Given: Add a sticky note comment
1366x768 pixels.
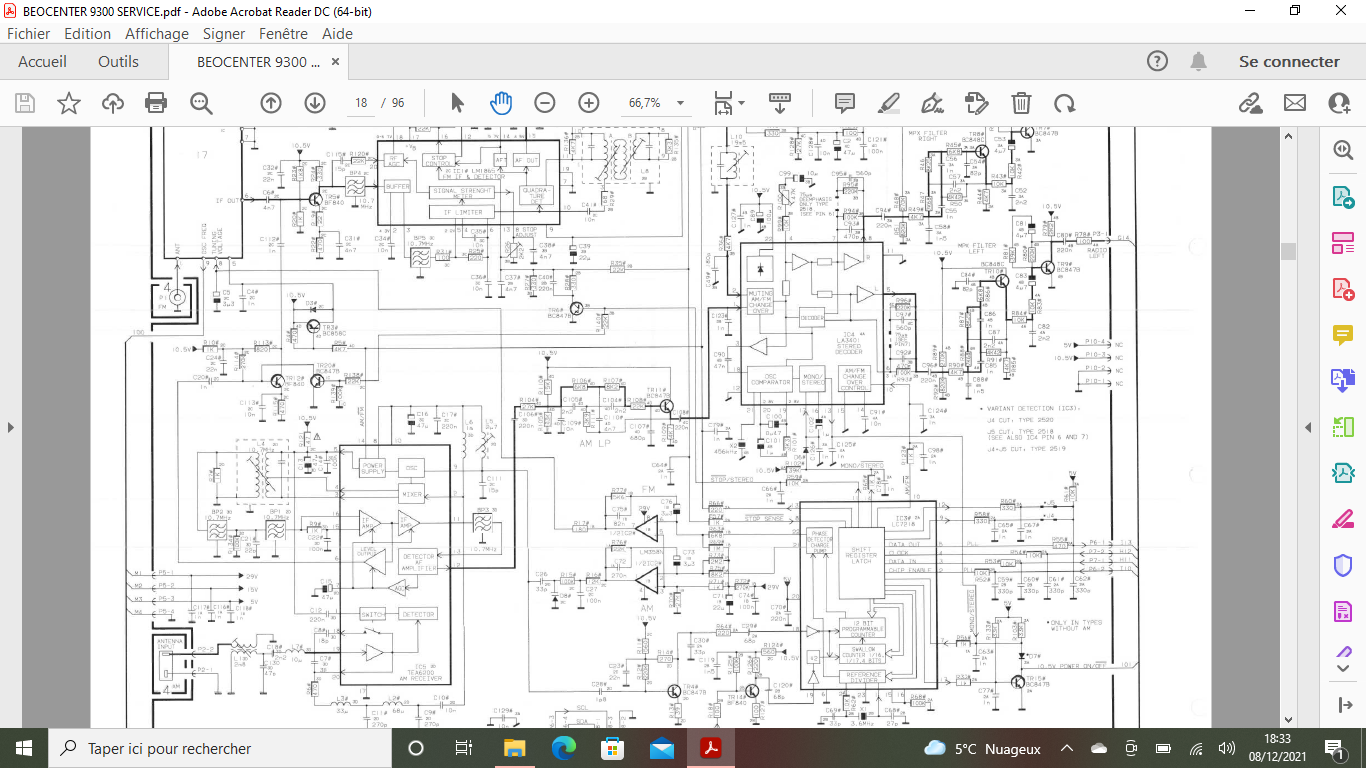Looking at the screenshot, I should coord(845,103).
